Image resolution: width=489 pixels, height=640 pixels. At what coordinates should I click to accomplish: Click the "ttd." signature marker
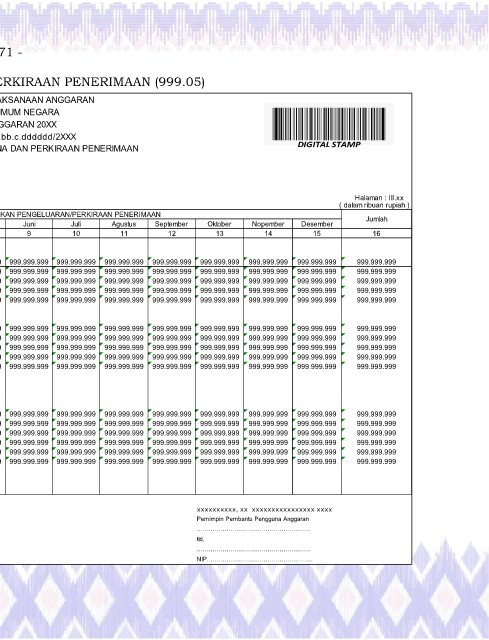click(200, 539)
